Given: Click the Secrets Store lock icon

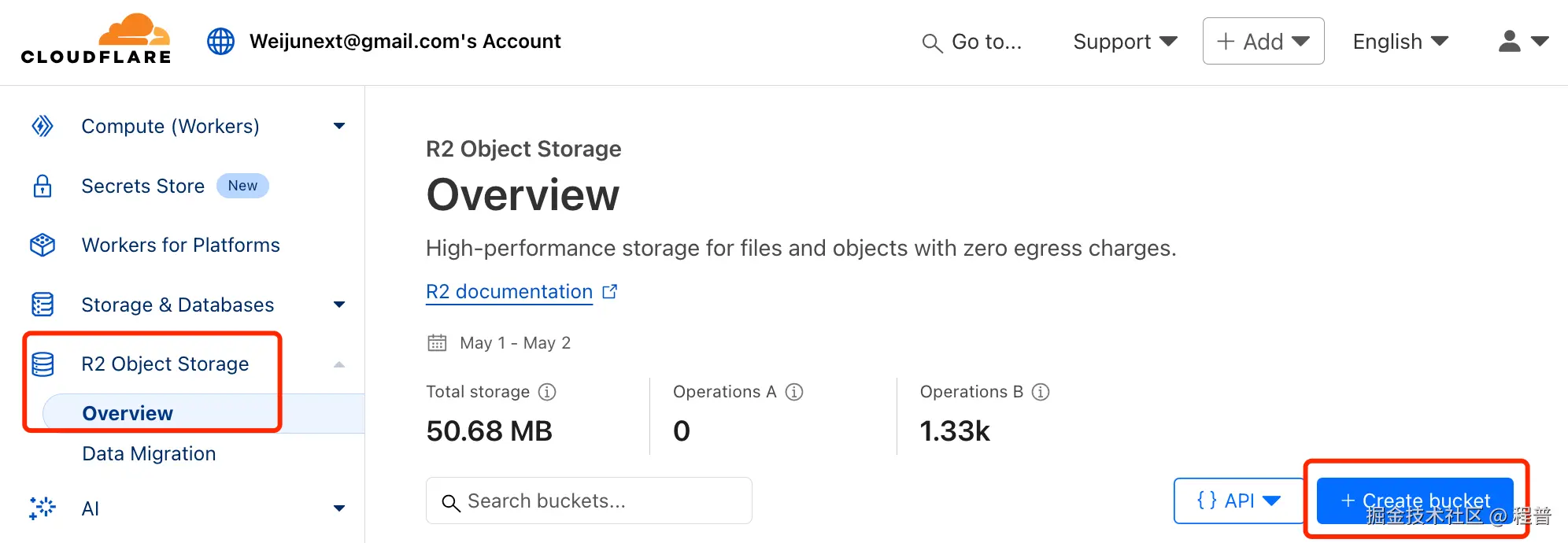Looking at the screenshot, I should [43, 187].
